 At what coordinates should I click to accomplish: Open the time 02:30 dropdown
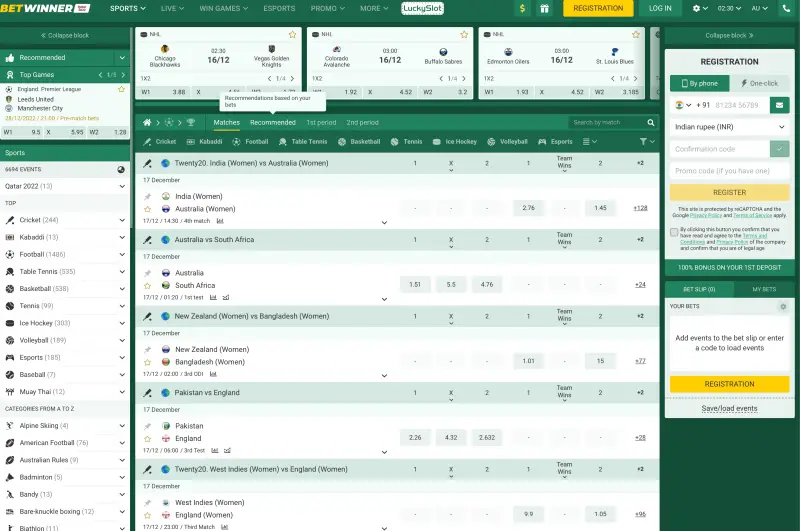pos(729,9)
